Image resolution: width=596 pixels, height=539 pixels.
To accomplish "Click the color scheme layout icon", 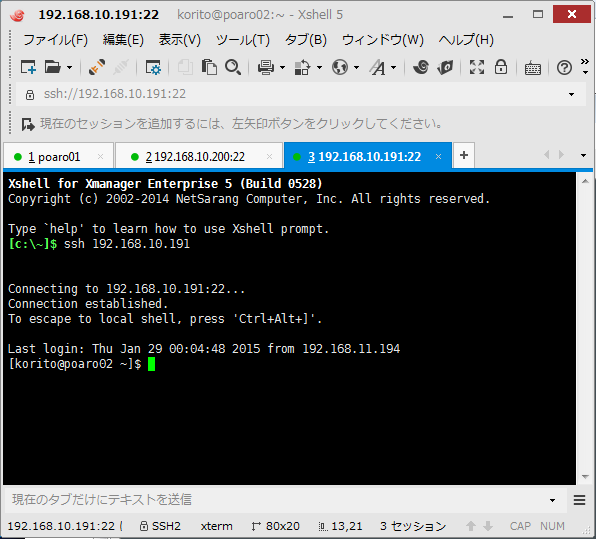I will point(302,67).
